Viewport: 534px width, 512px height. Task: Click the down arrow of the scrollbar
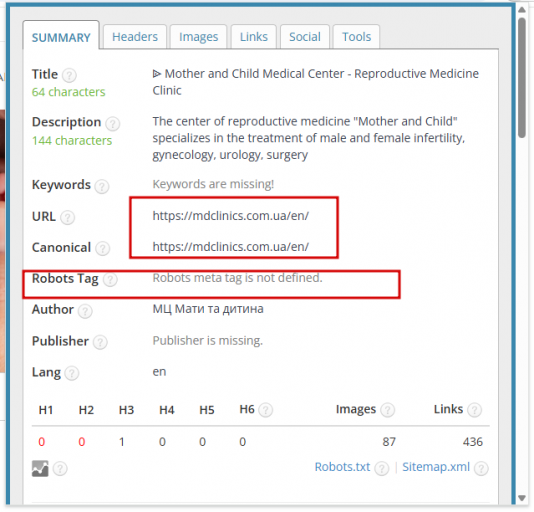pos(522,498)
